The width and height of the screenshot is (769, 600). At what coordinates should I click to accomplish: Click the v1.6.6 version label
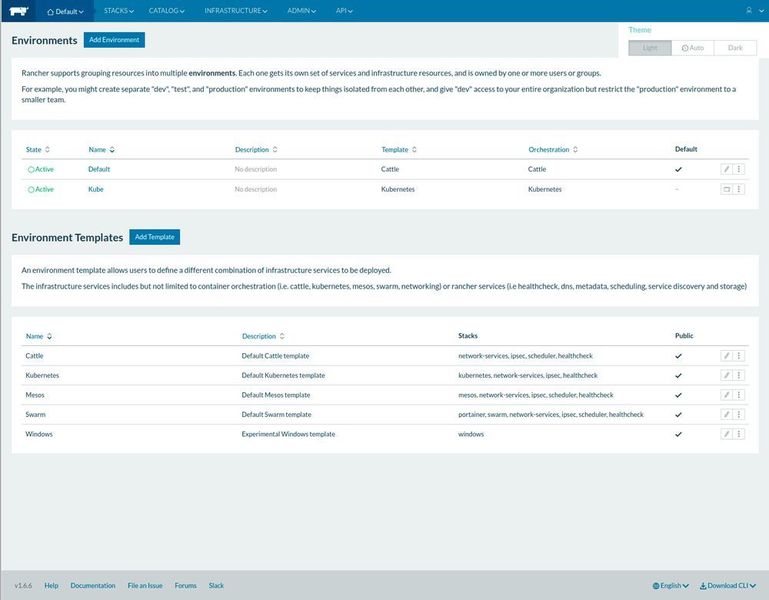23,585
